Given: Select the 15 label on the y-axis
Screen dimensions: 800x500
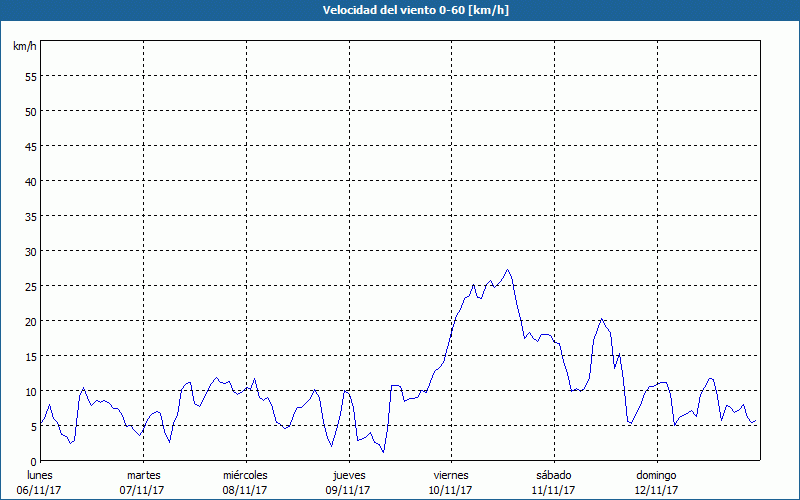Looking at the screenshot, I should coord(30,356).
